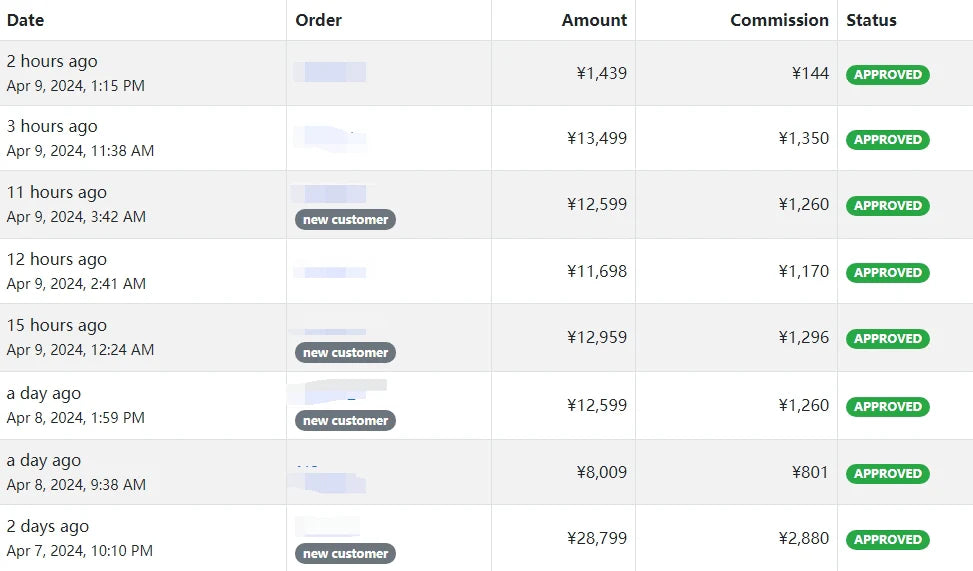Screen dimensions: 973x571
Task: Open the order link dated Apr 8, 9:38 AM
Action: [330, 480]
